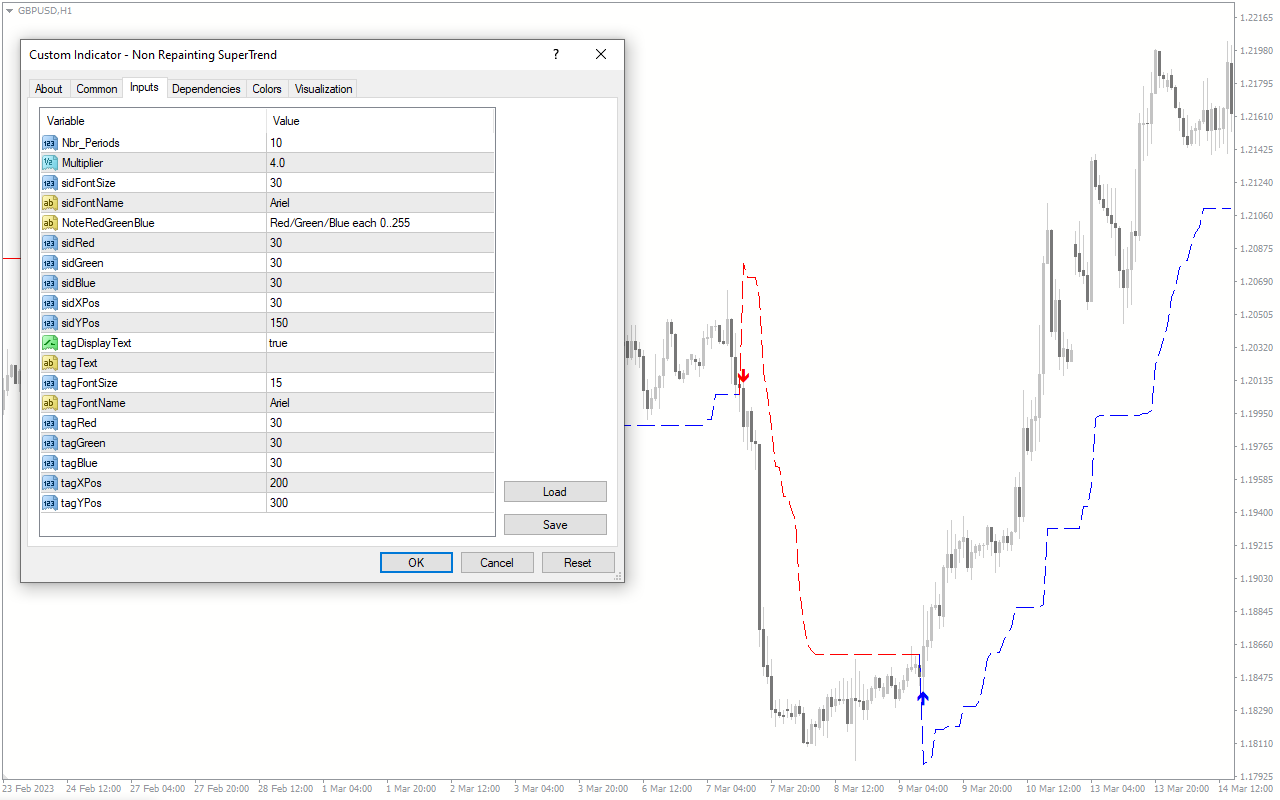1280x800 pixels.
Task: Select the tagDisplayText value true
Action: 380,343
